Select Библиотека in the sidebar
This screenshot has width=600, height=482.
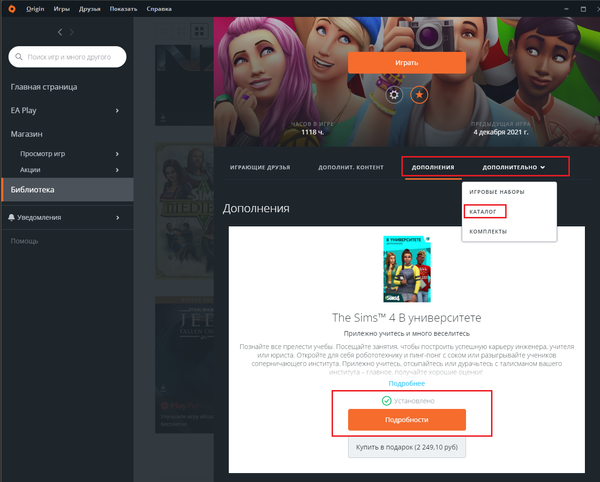68,189
